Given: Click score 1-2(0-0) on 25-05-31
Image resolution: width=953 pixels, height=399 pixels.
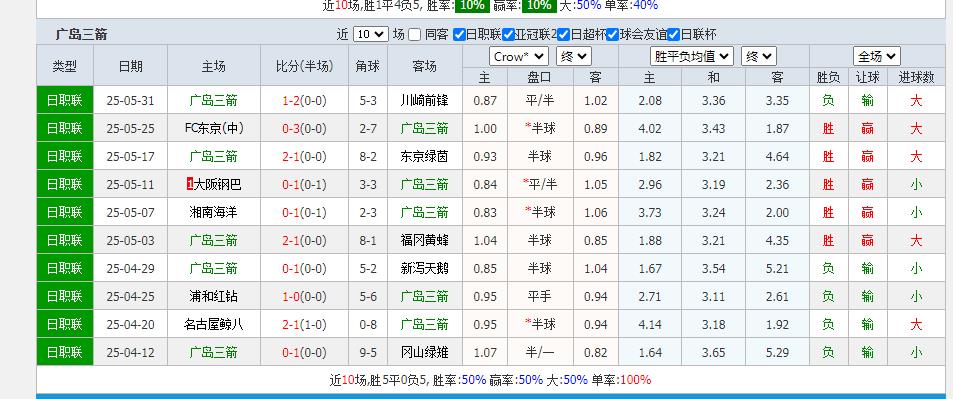Looking at the screenshot, I should [x=304, y=100].
